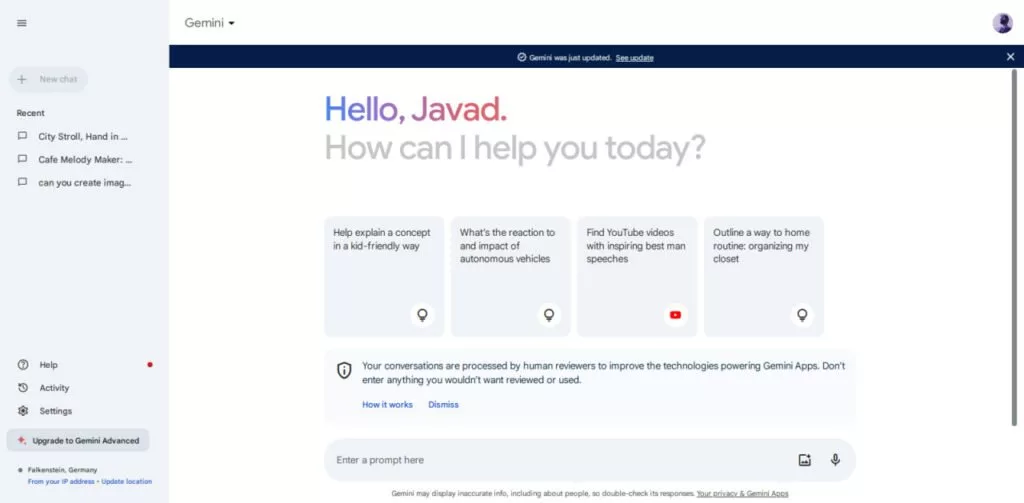Start a New chat

click(49, 79)
